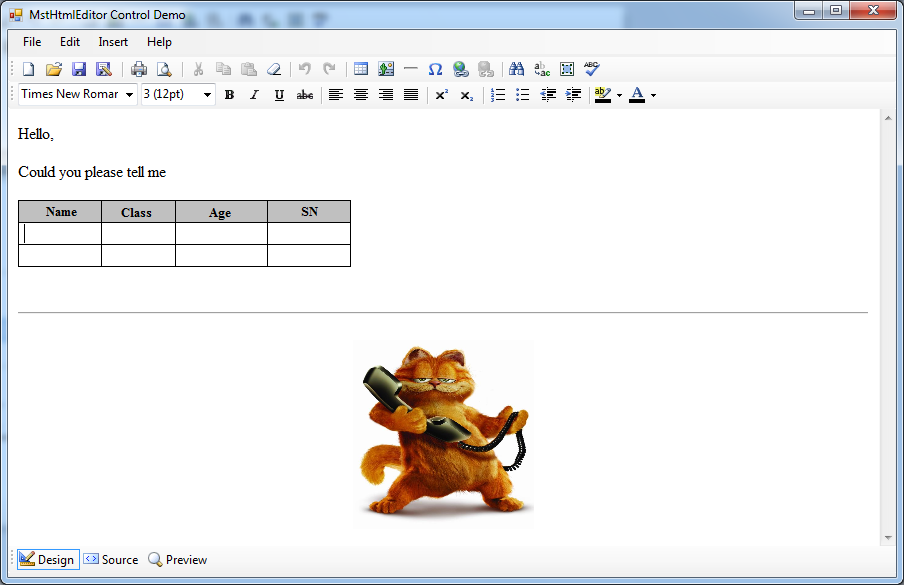Open Find using binoculars icon
This screenshot has height=585, width=904.
tap(517, 69)
